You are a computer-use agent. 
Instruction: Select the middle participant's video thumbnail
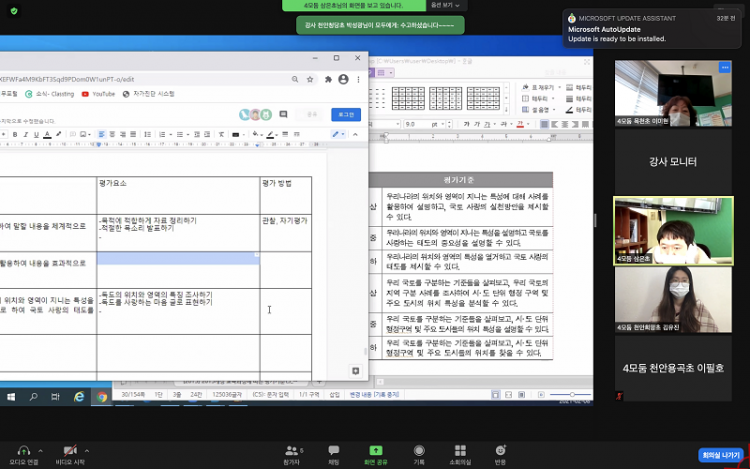coord(672,230)
